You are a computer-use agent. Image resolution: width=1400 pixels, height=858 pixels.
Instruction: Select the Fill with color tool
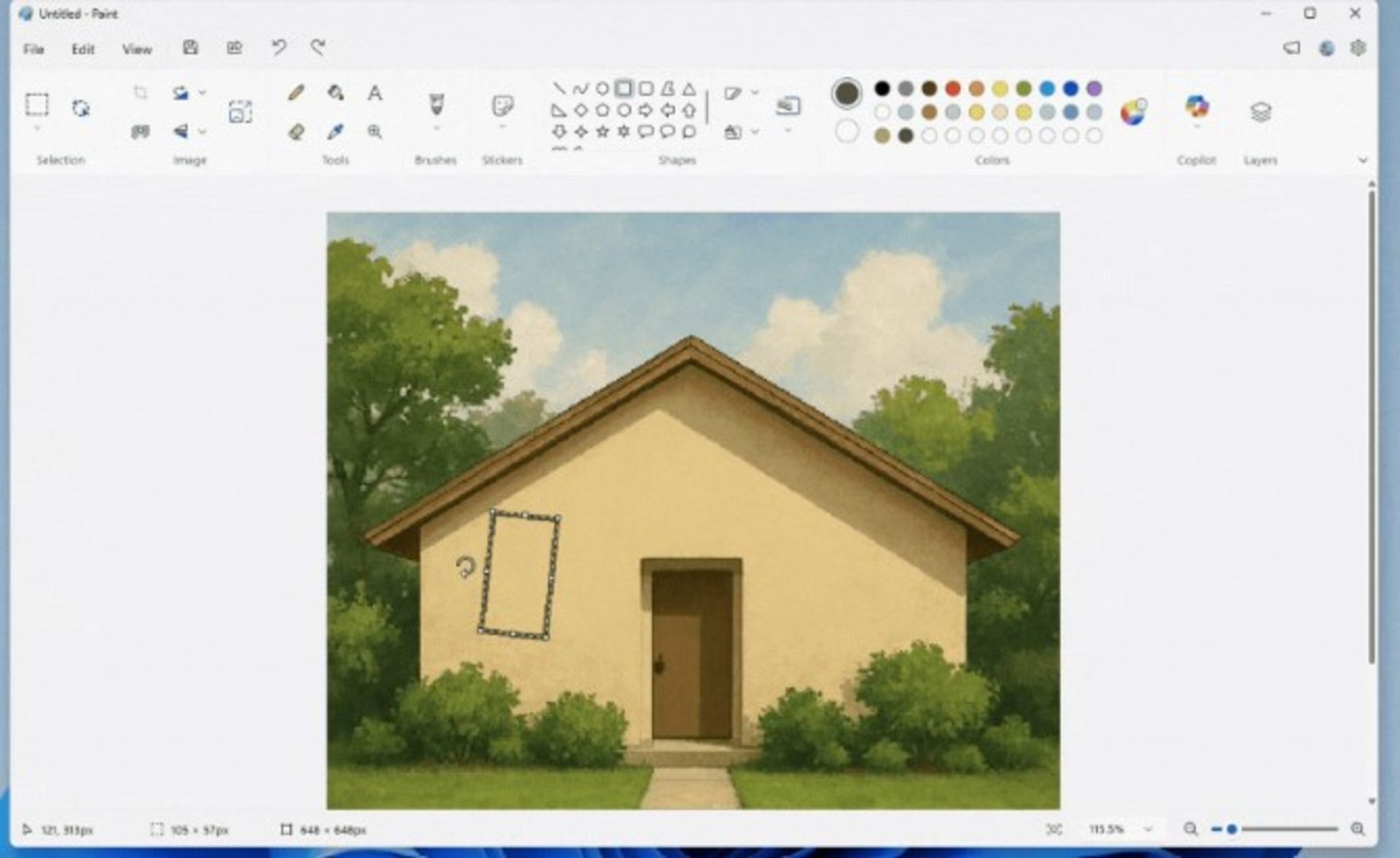pyautogui.click(x=335, y=93)
